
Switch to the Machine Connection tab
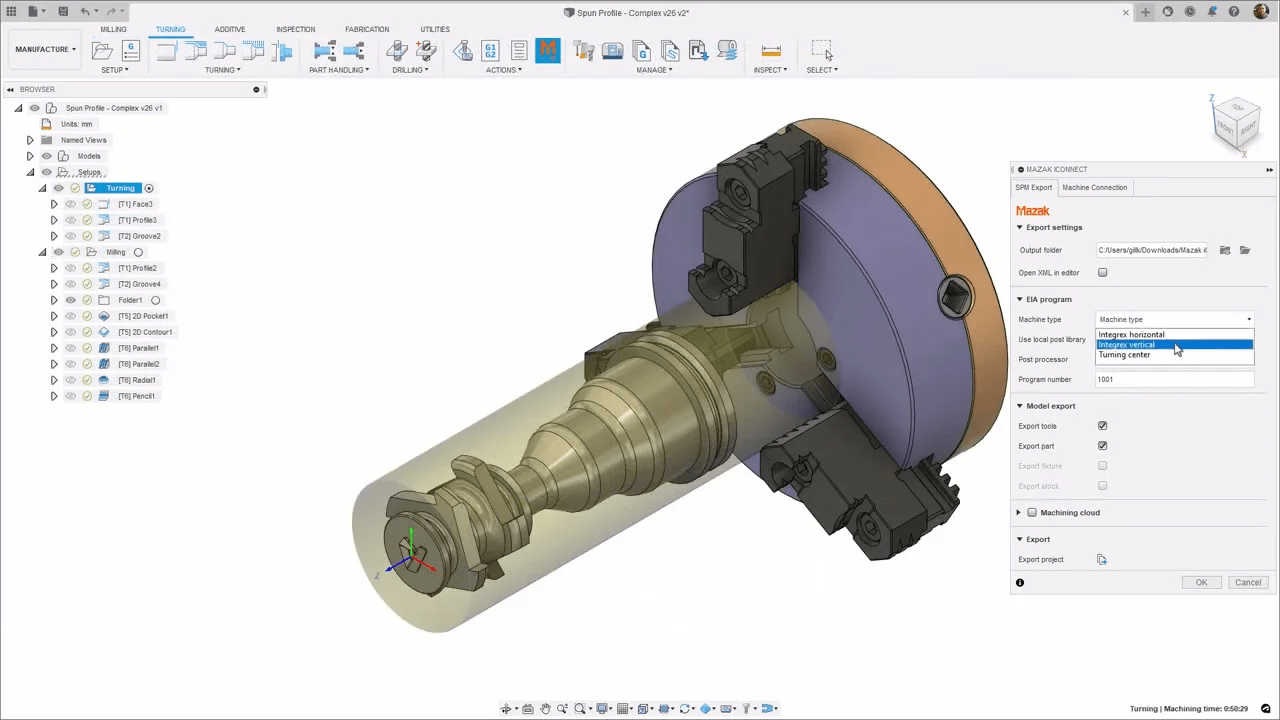[x=1094, y=187]
